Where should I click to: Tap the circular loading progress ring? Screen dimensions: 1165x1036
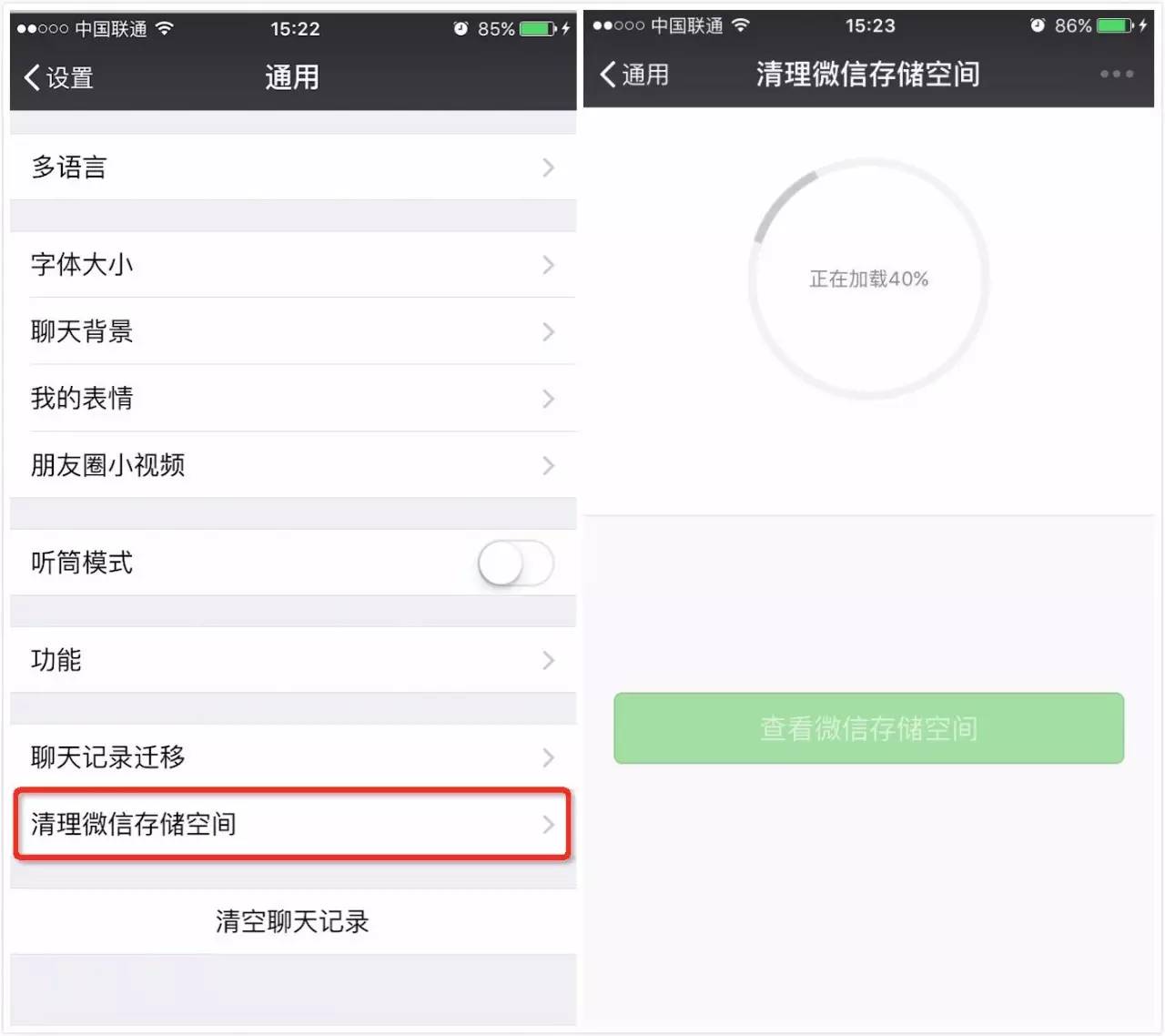tap(868, 279)
